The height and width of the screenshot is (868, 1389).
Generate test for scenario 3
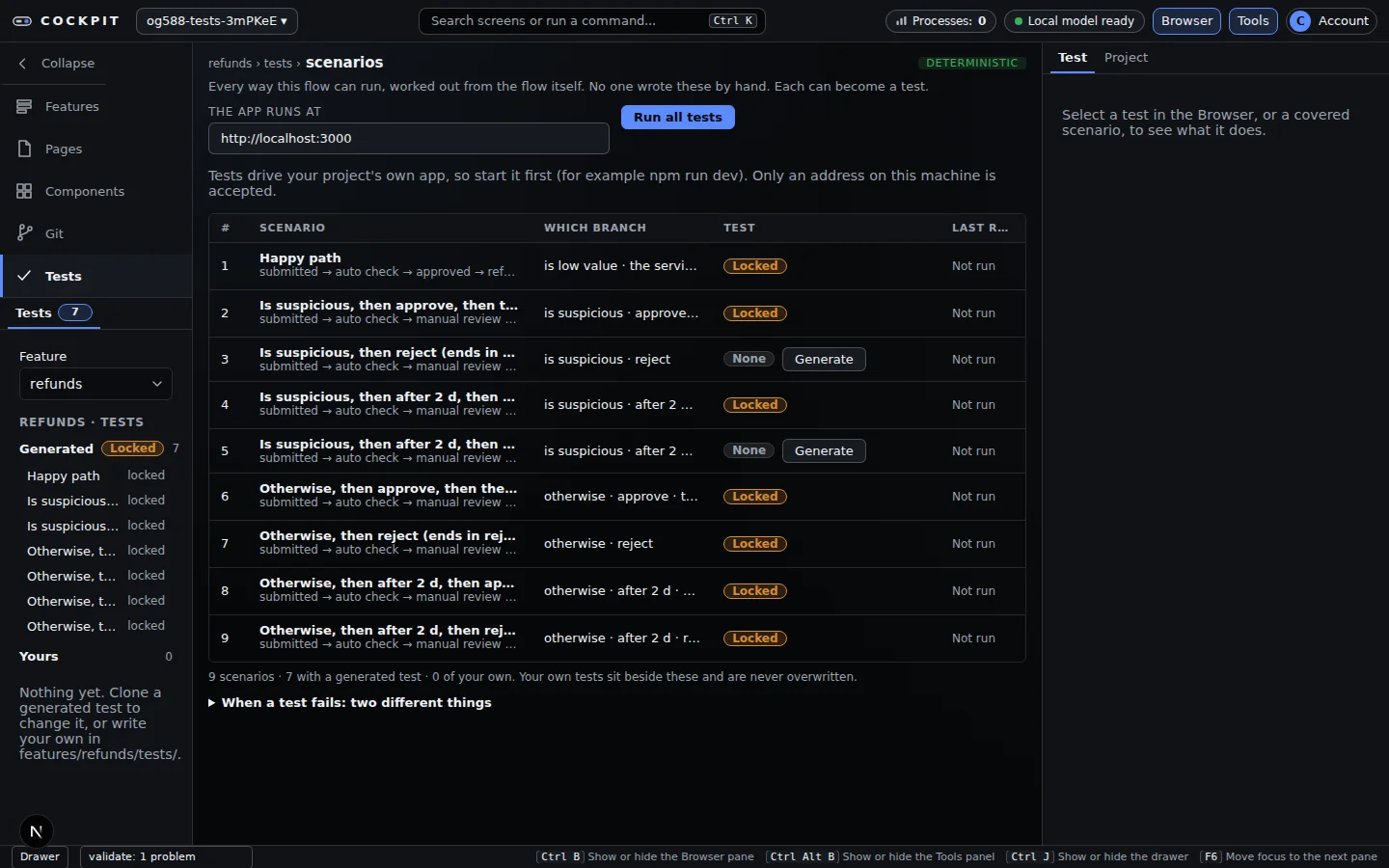click(x=824, y=359)
